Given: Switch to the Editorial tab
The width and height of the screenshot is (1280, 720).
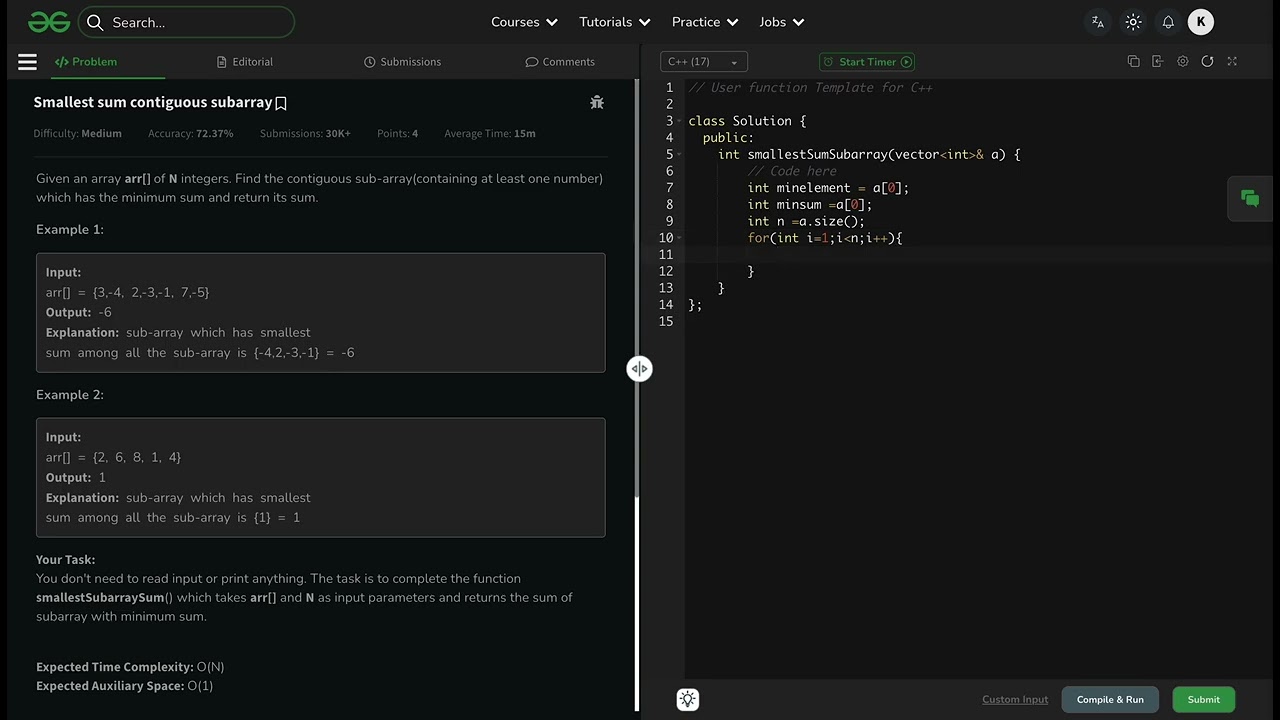Looking at the screenshot, I should point(245,62).
